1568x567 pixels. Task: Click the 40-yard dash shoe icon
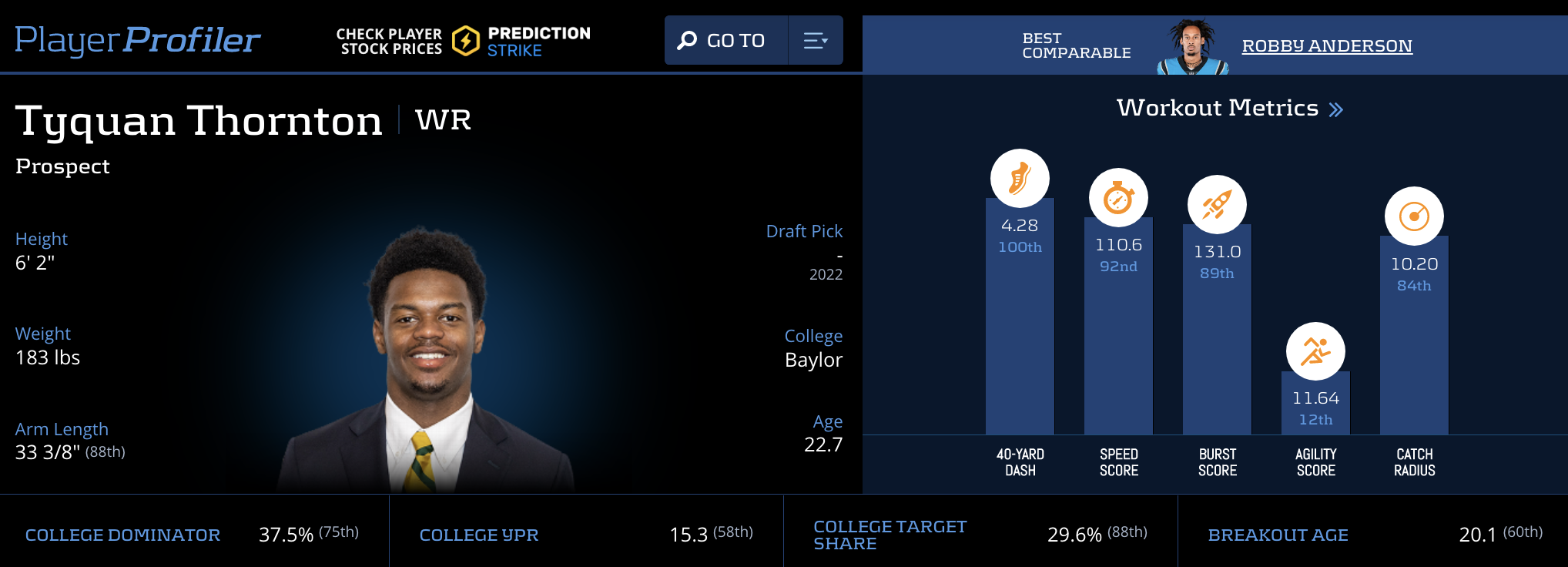coord(1020,179)
